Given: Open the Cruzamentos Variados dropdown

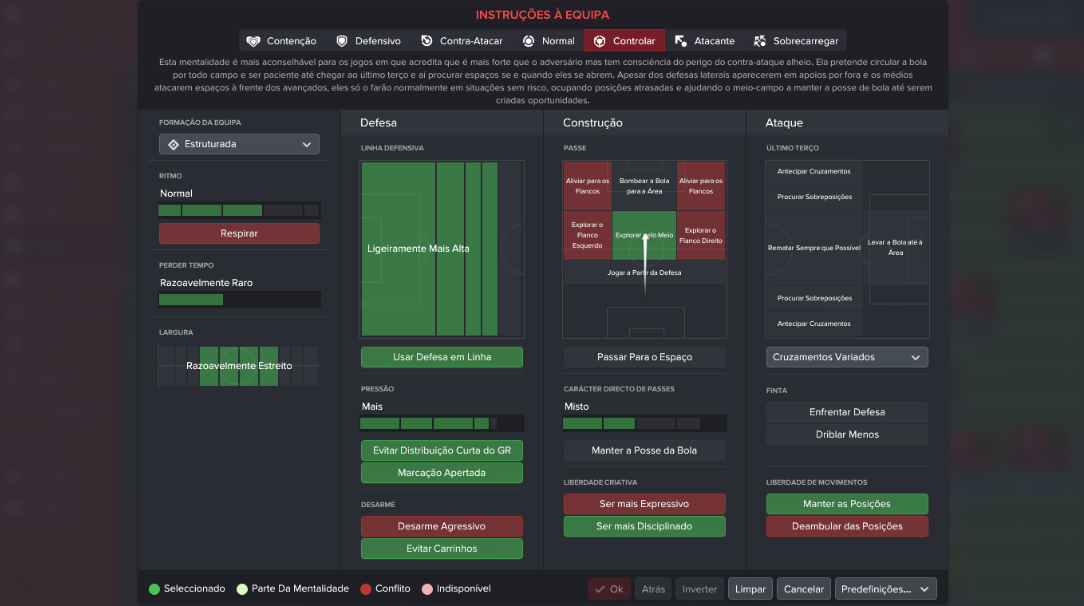Looking at the screenshot, I should [847, 357].
